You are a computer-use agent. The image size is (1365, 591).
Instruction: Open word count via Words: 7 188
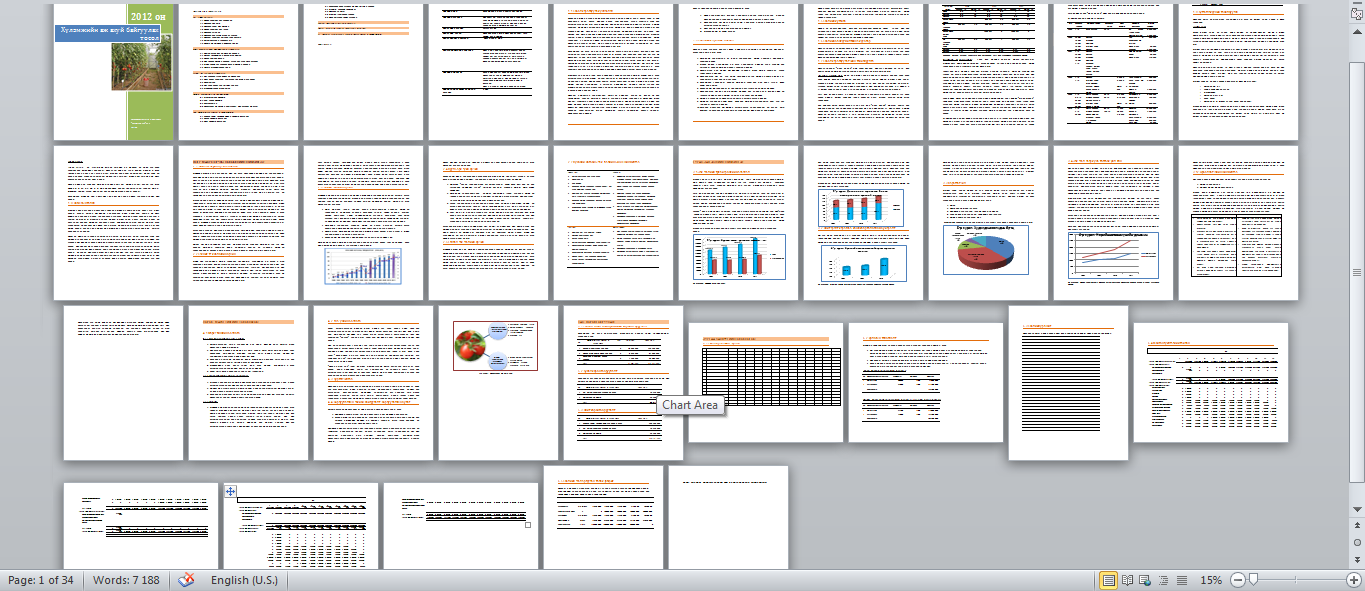coord(126,580)
